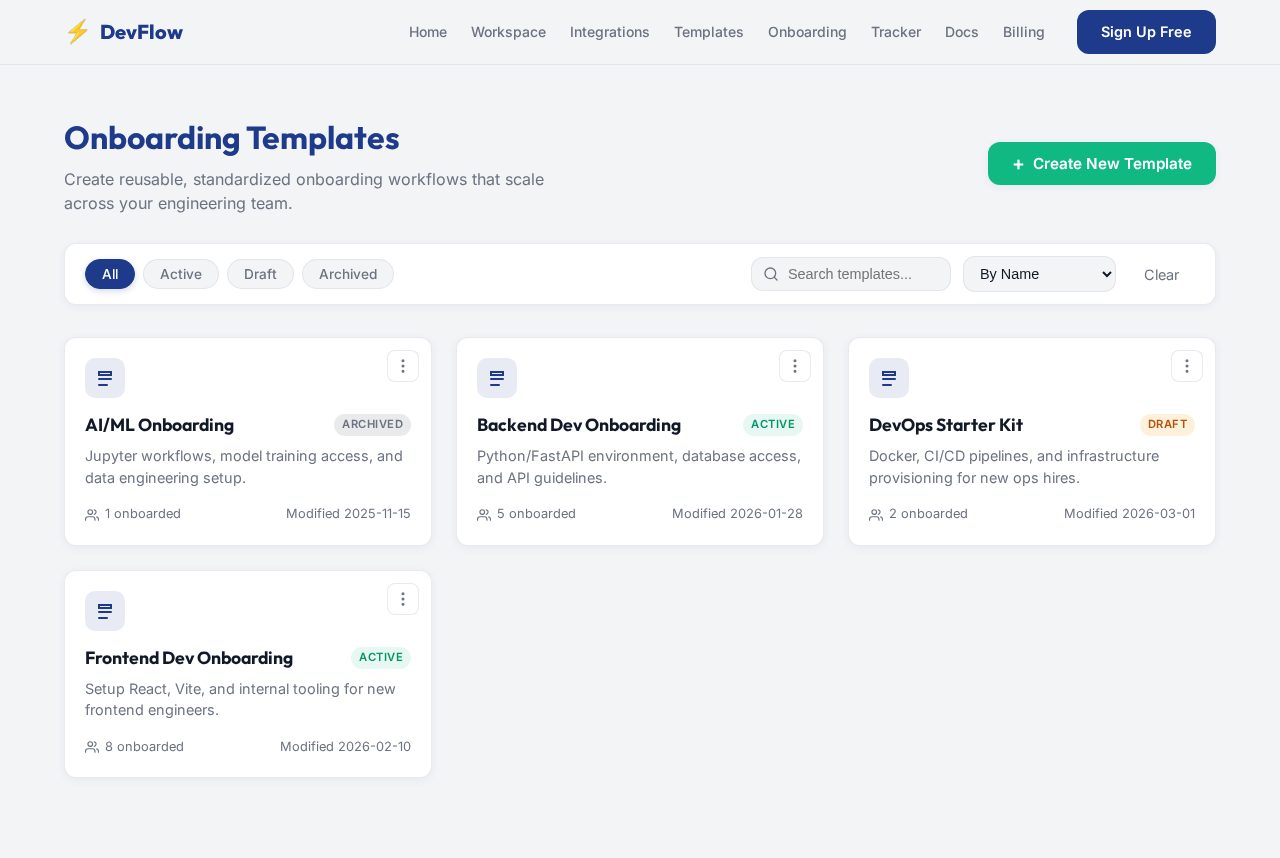This screenshot has height=858, width=1280.
Task: Click the Frontend Dev Onboarding template document icon
Action: pos(105,611)
